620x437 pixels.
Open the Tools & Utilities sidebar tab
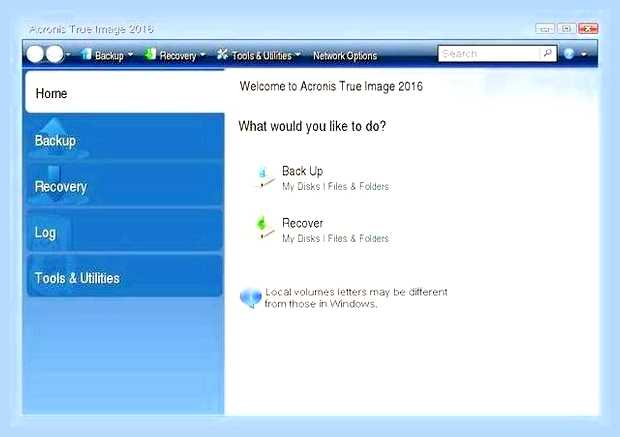click(125, 276)
